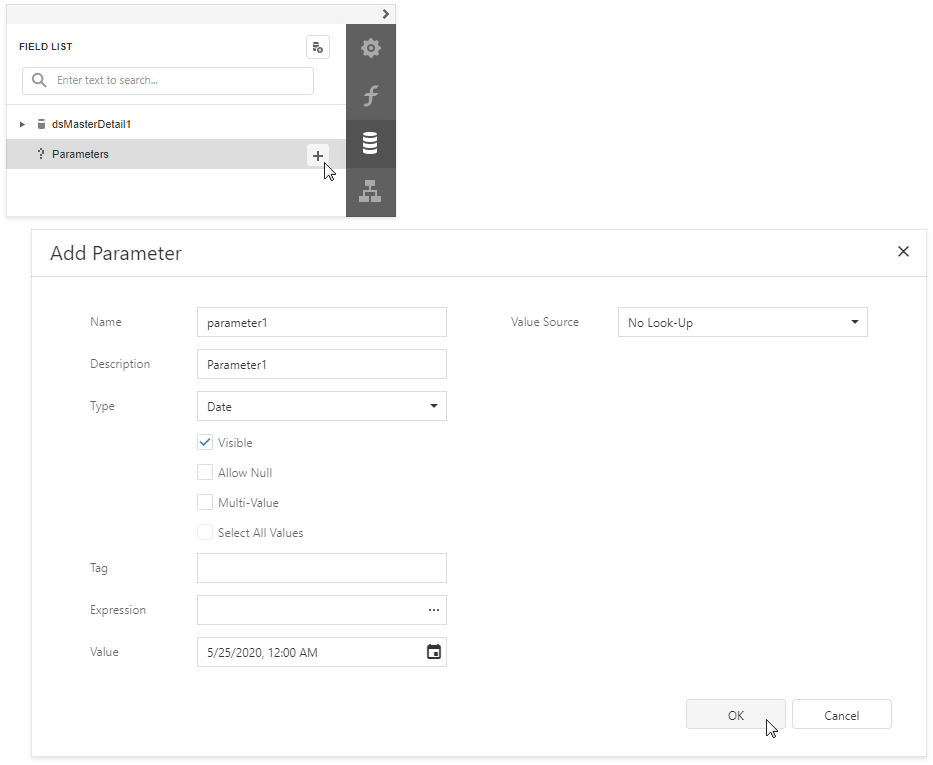Viewport: 933px width, 765px height.
Task: Open the calendar picker for Value
Action: 434,651
